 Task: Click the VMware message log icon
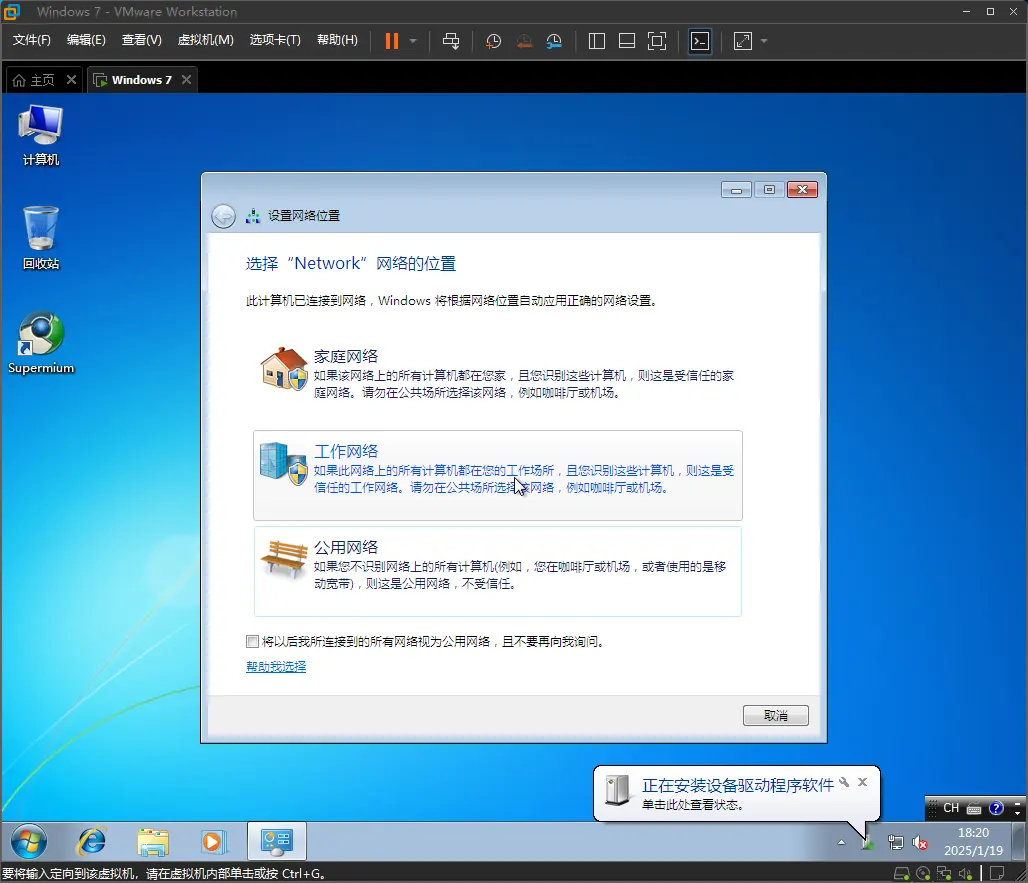pos(997,873)
